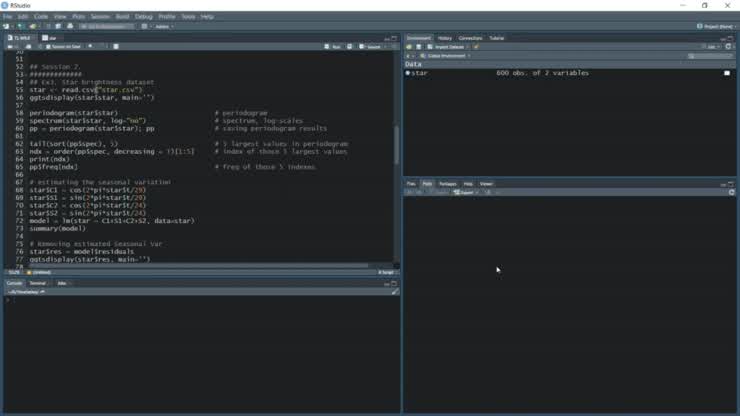Expand the blue arrow beside the star dataset
Image resolution: width=740 pixels, height=416 pixels.
[x=408, y=73]
